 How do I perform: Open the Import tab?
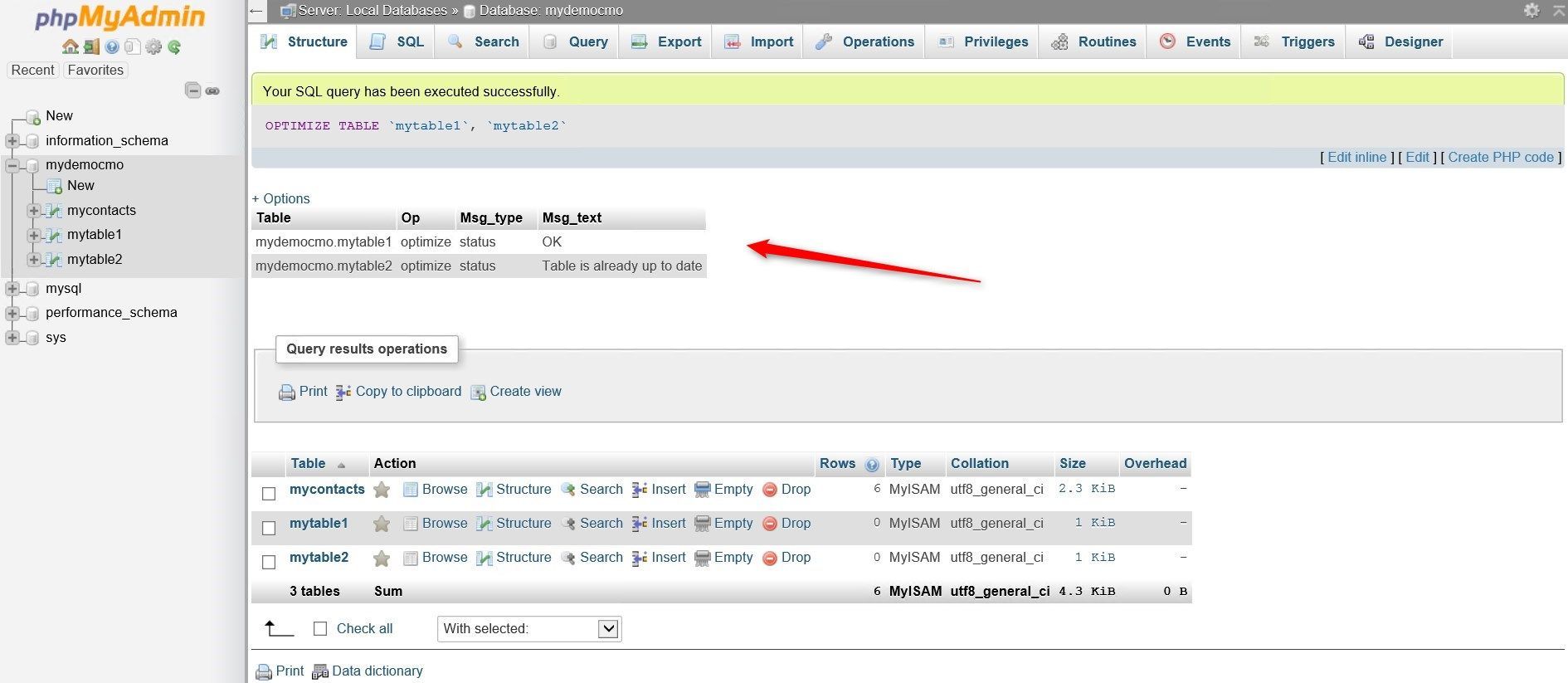coord(759,41)
